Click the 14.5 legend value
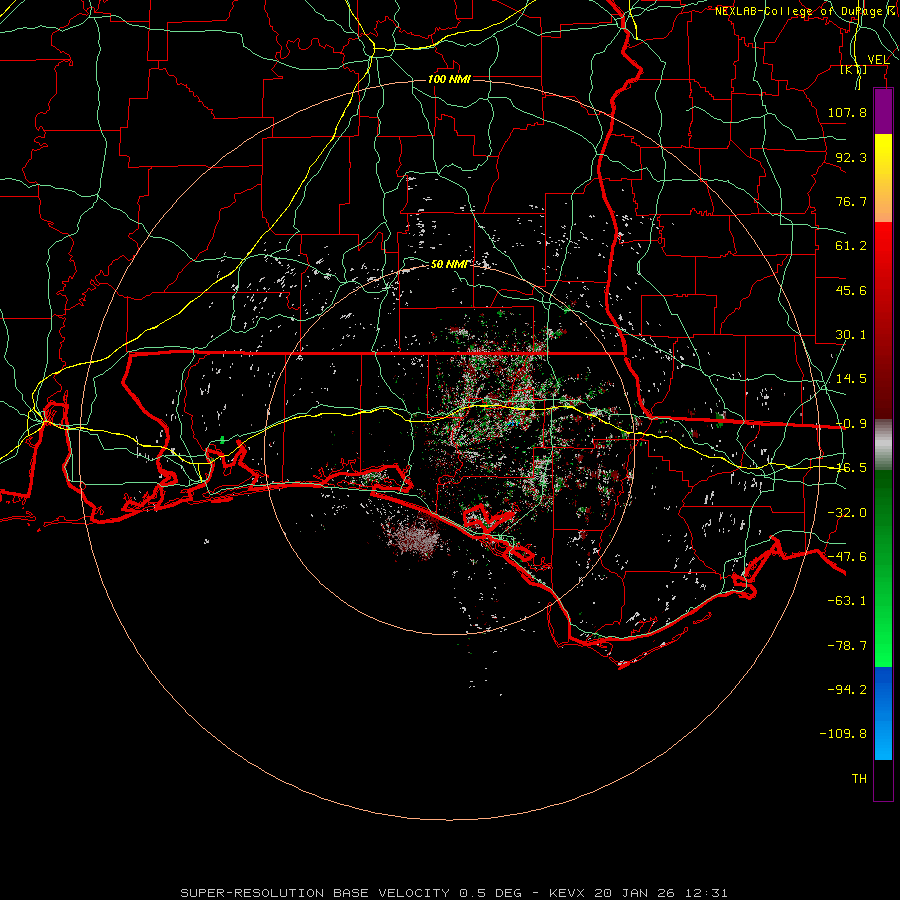Image resolution: width=900 pixels, height=900 pixels. (851, 379)
